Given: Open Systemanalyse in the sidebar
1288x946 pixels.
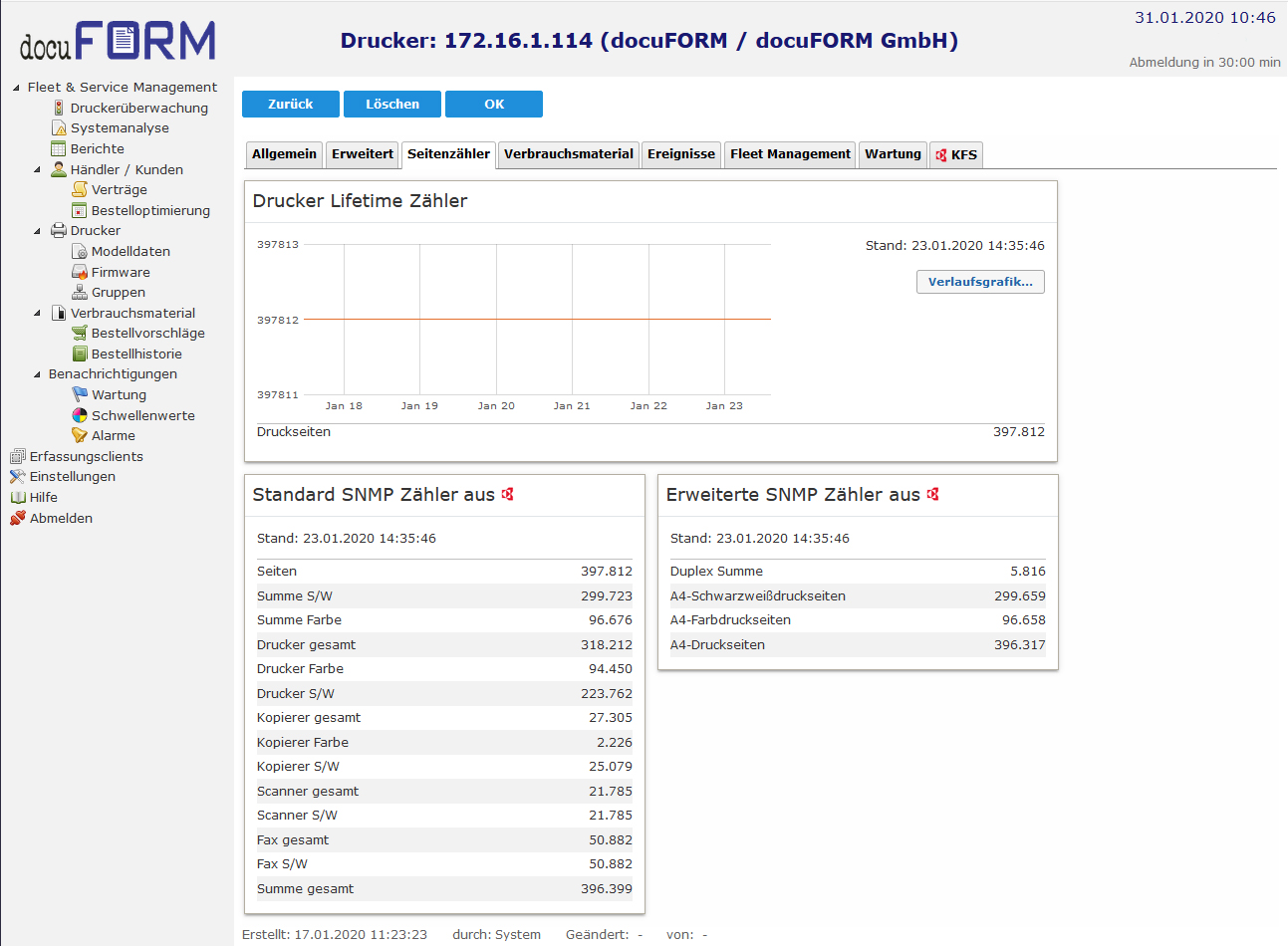Looking at the screenshot, I should 120,128.
